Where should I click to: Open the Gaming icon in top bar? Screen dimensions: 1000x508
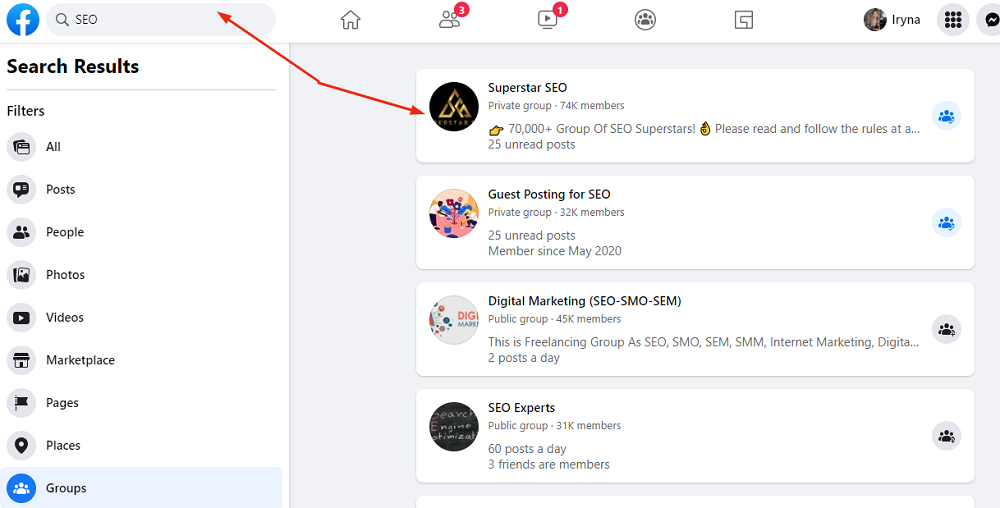pyautogui.click(x=744, y=20)
